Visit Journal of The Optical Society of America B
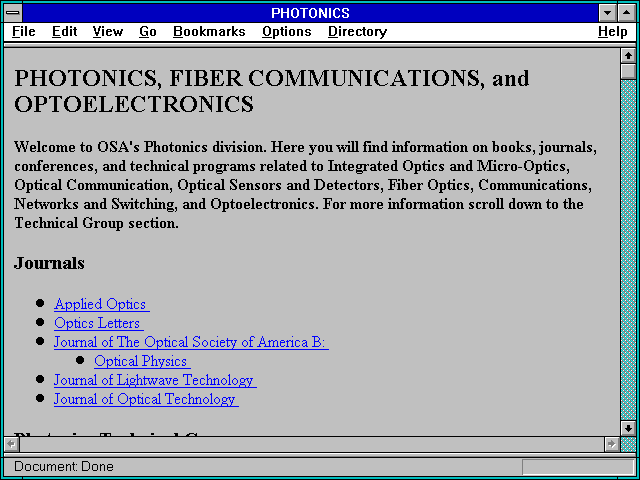This screenshot has height=480, width=640. pos(191,342)
